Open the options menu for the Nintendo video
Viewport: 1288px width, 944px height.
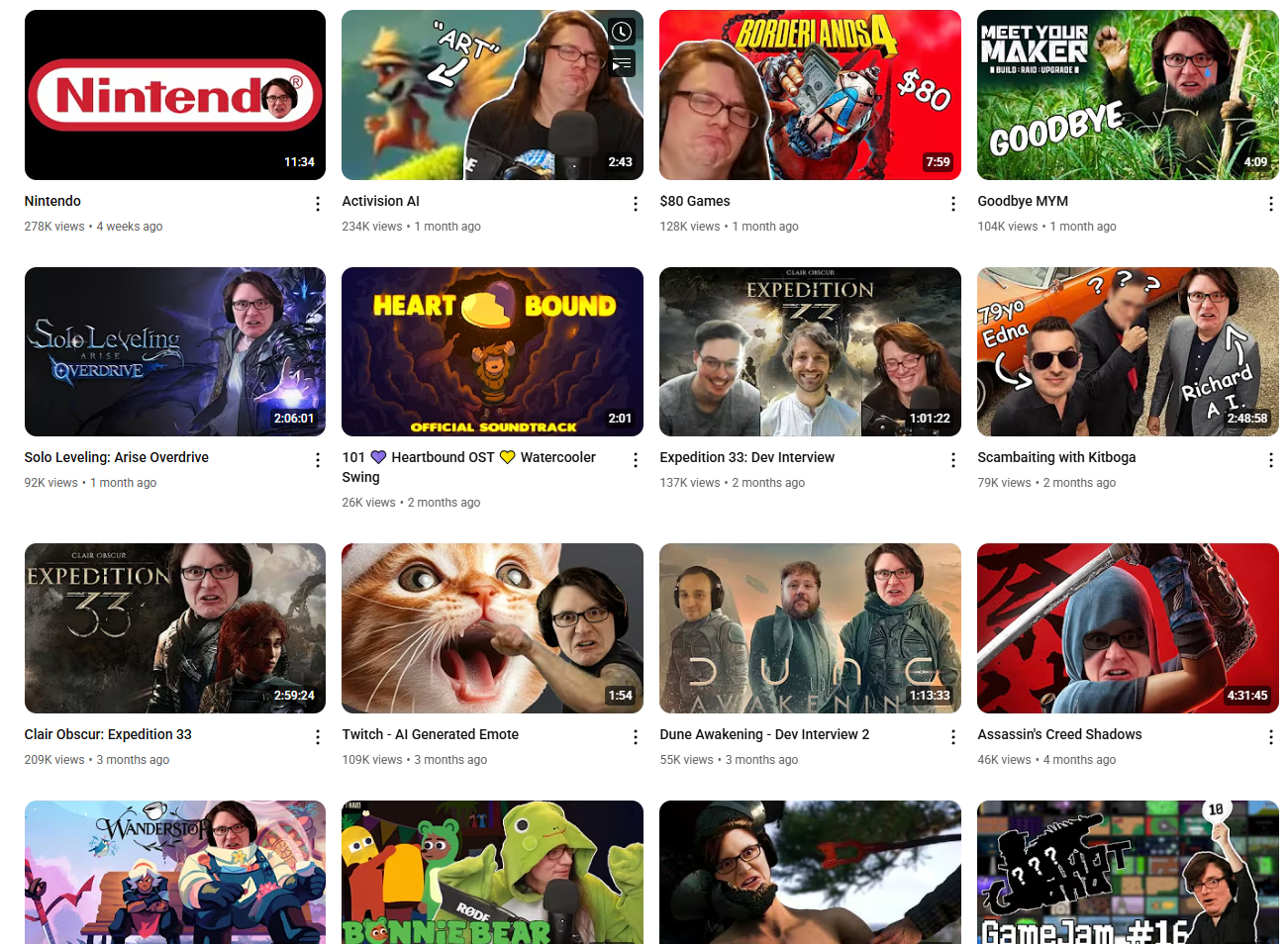click(x=317, y=204)
